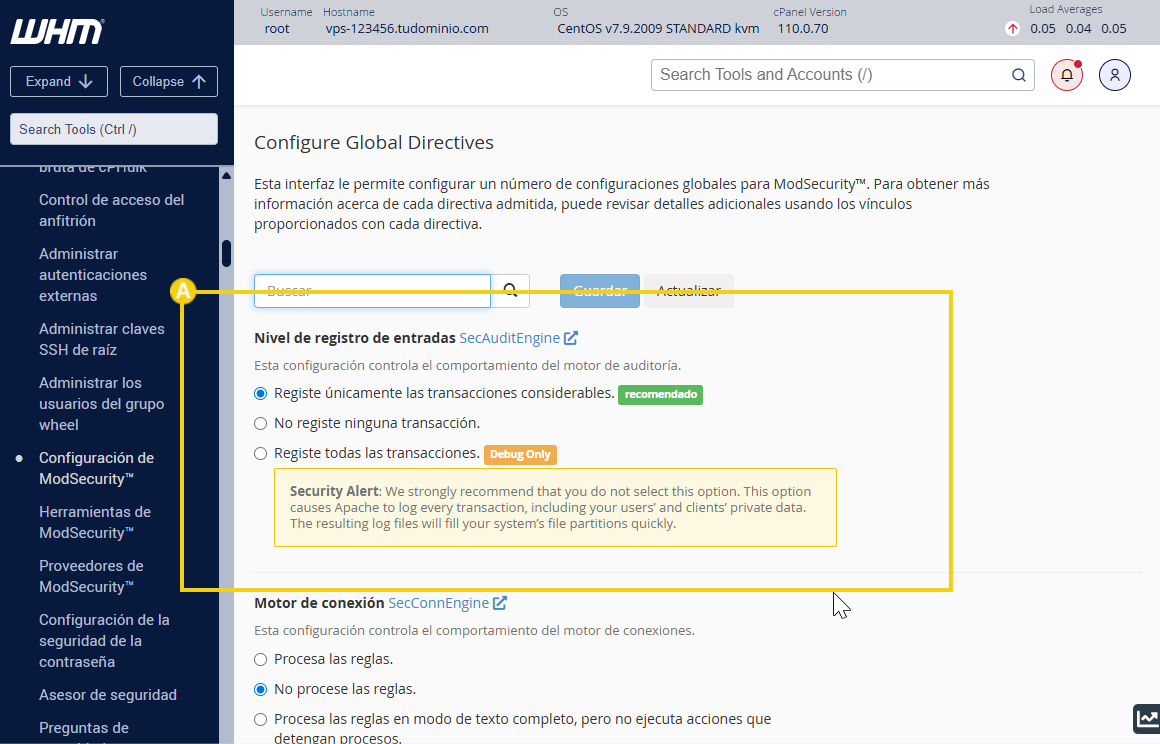The width and height of the screenshot is (1160, 744).
Task: Click the root username value
Action: (x=277, y=29)
